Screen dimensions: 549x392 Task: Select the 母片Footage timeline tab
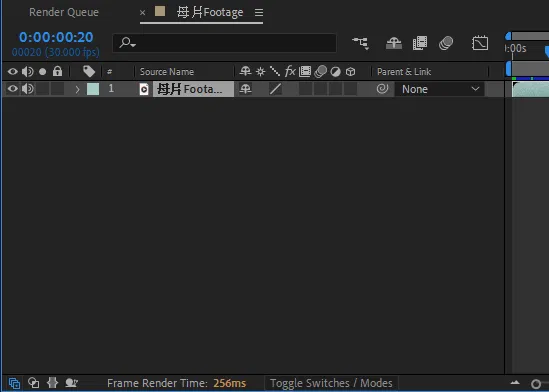pyautogui.click(x=210, y=13)
